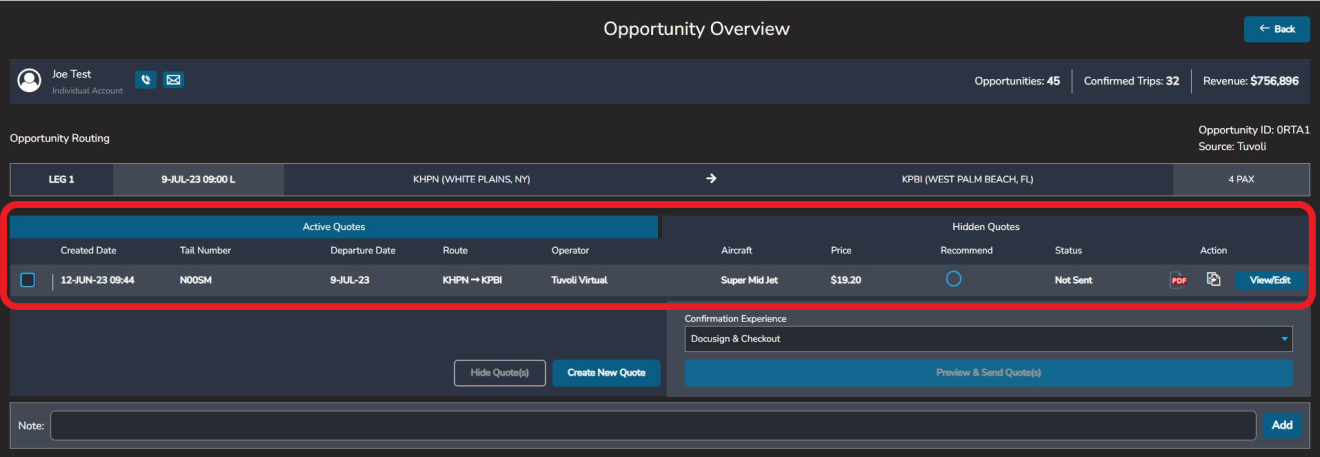Open the quote PDF icon
Image resolution: width=1320 pixels, height=457 pixels.
[1178, 280]
